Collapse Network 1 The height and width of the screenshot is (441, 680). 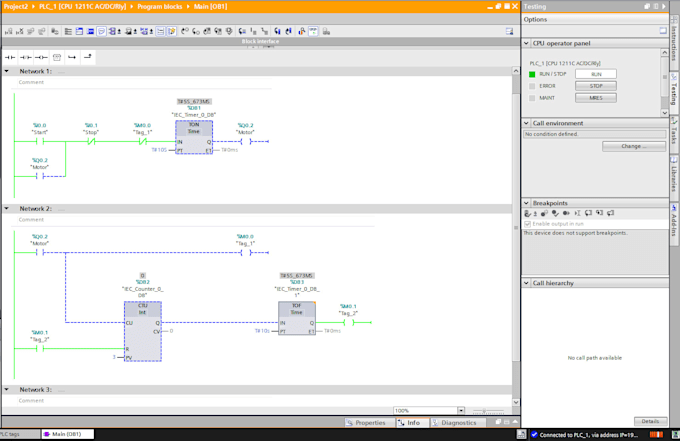7,71
